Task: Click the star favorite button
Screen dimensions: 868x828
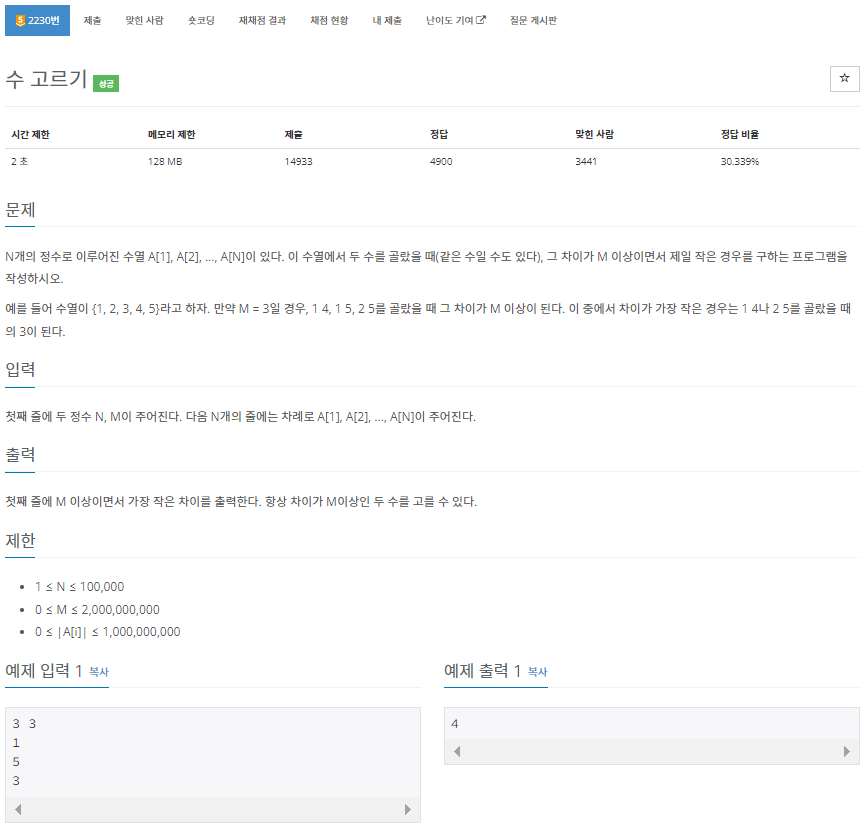Action: coord(844,79)
